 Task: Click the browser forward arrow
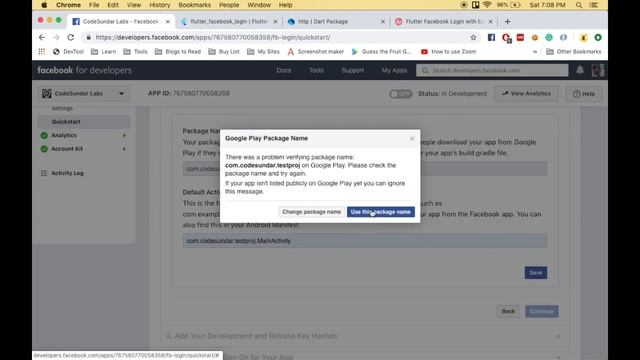[x=56, y=37]
